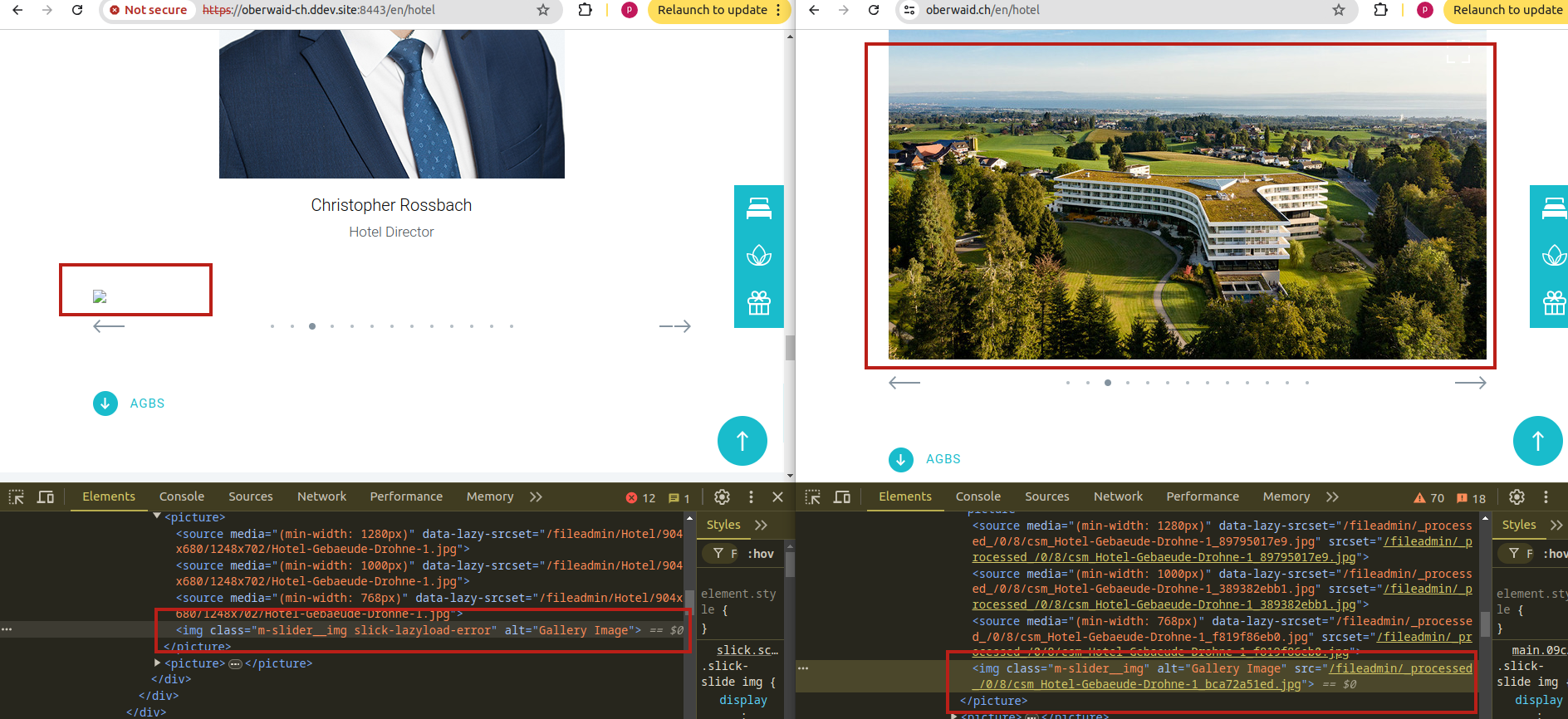Click the lotus spa icon on right page sidebar
Screen dimensions: 1568x719
click(1555, 256)
